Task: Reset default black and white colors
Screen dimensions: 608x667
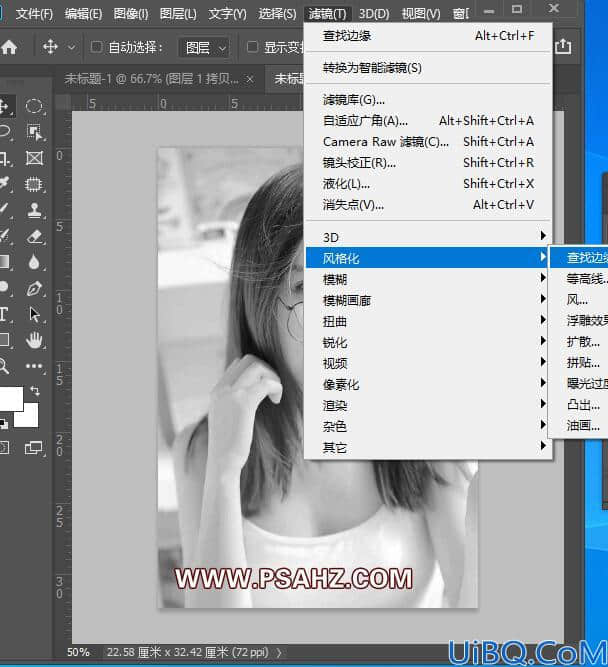Action: 3,424
